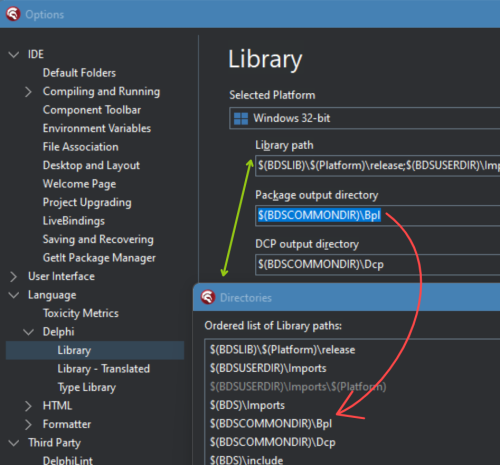Collapse the Delphi tree node
This screenshot has width=500, height=465.
[28, 332]
